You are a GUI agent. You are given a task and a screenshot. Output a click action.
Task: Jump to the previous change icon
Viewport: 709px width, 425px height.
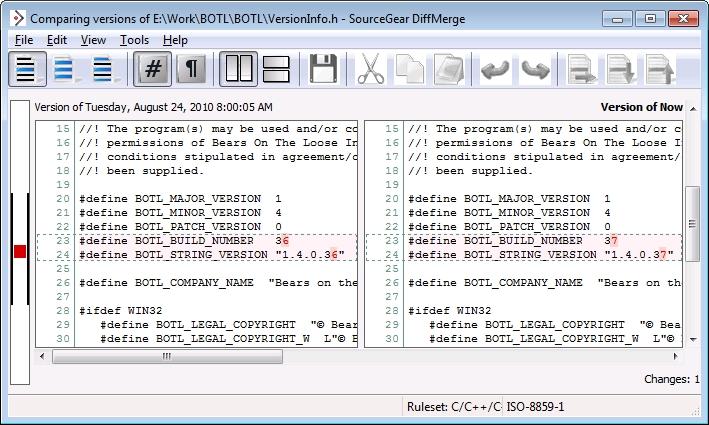pyautogui.click(x=660, y=69)
